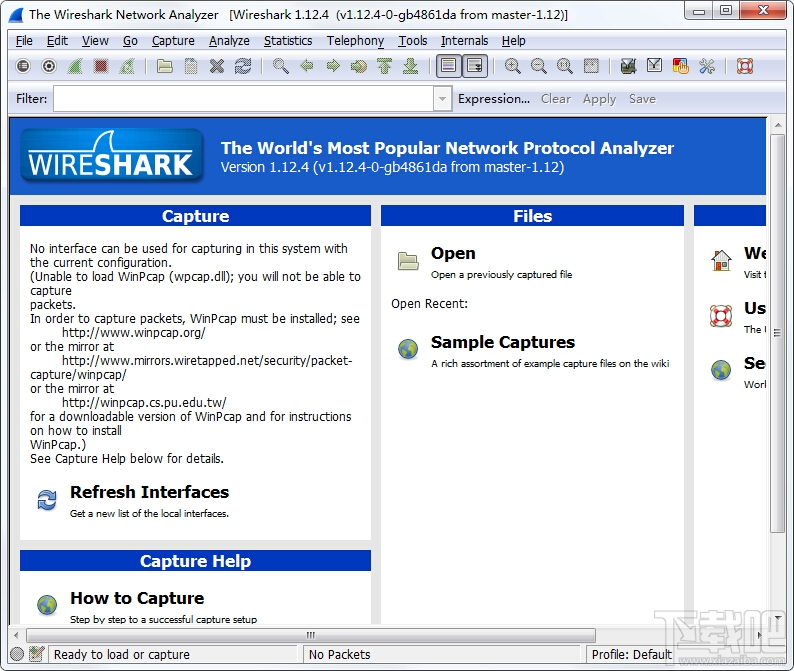Click the User's Guide lifebuoy icon
Screen dimensions: 794x671
point(721,316)
